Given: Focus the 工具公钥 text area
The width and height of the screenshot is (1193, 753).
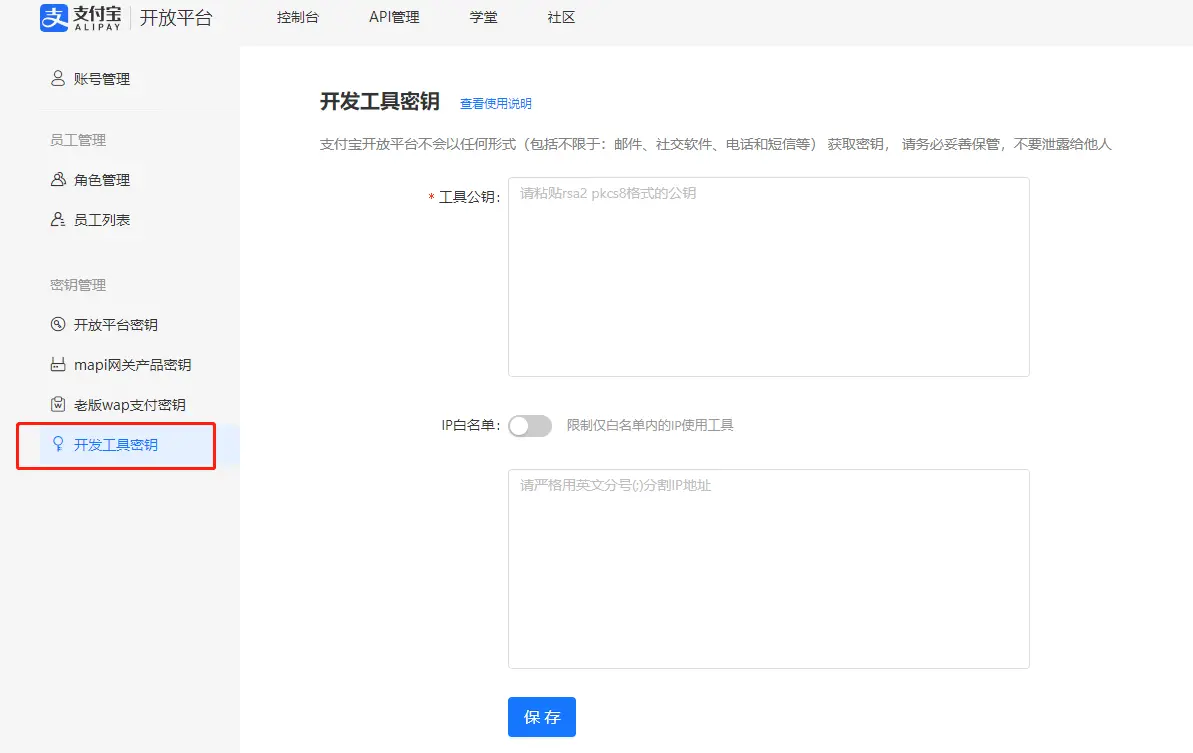Looking at the screenshot, I should point(768,277).
